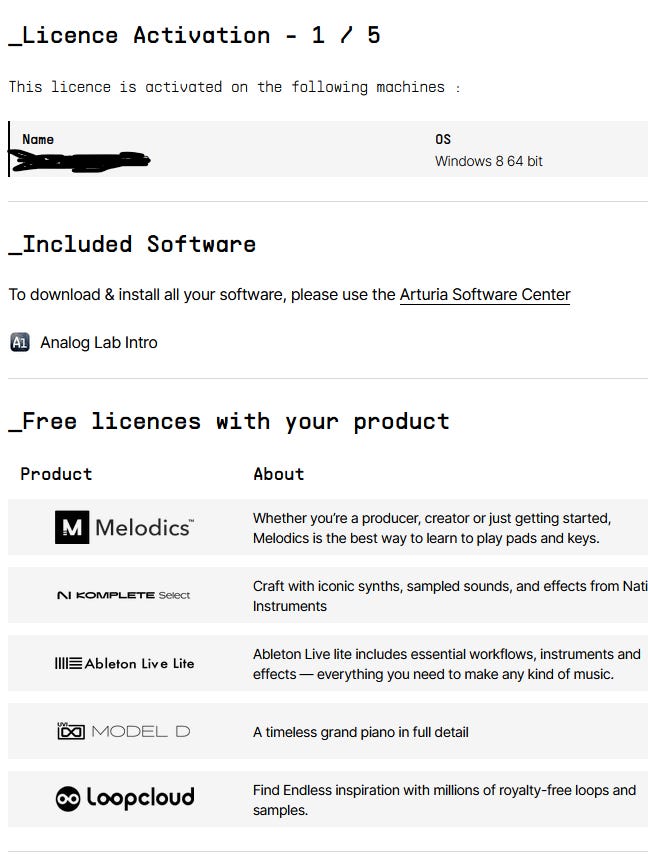Click the Melodics logo

click(125, 527)
